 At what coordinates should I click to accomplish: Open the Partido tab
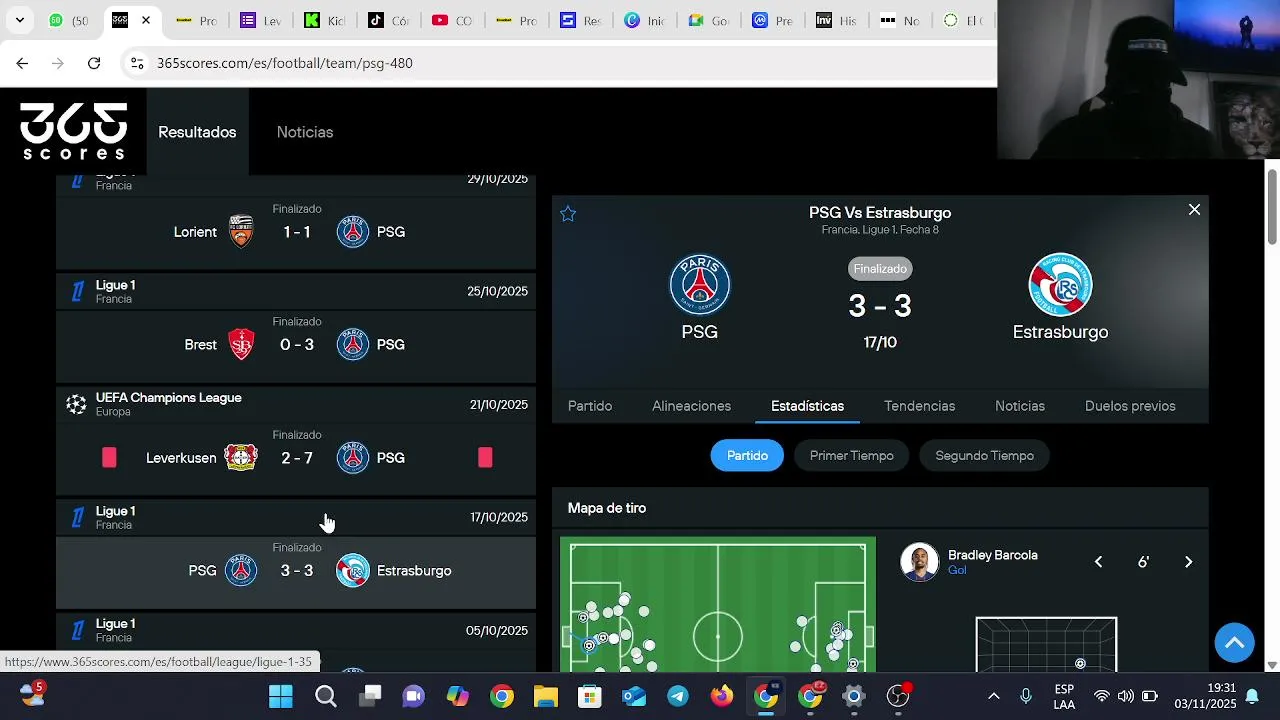pos(590,406)
